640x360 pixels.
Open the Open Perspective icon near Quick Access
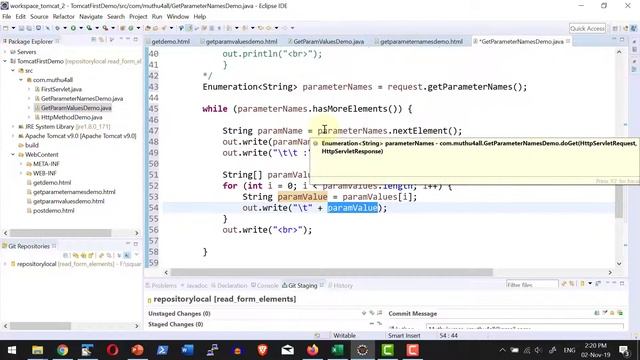point(615,28)
